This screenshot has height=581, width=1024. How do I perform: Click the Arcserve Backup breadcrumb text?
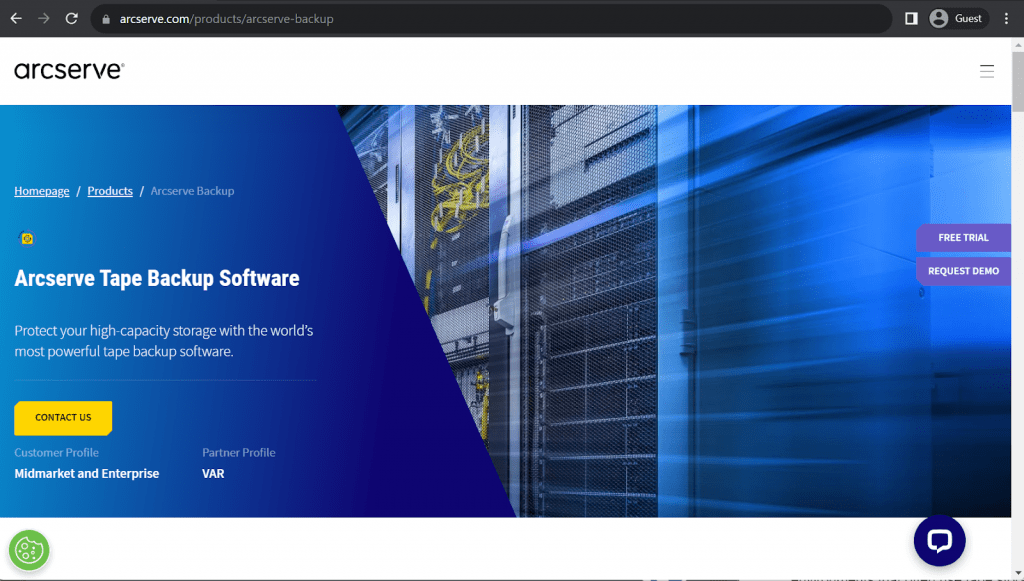pos(192,191)
